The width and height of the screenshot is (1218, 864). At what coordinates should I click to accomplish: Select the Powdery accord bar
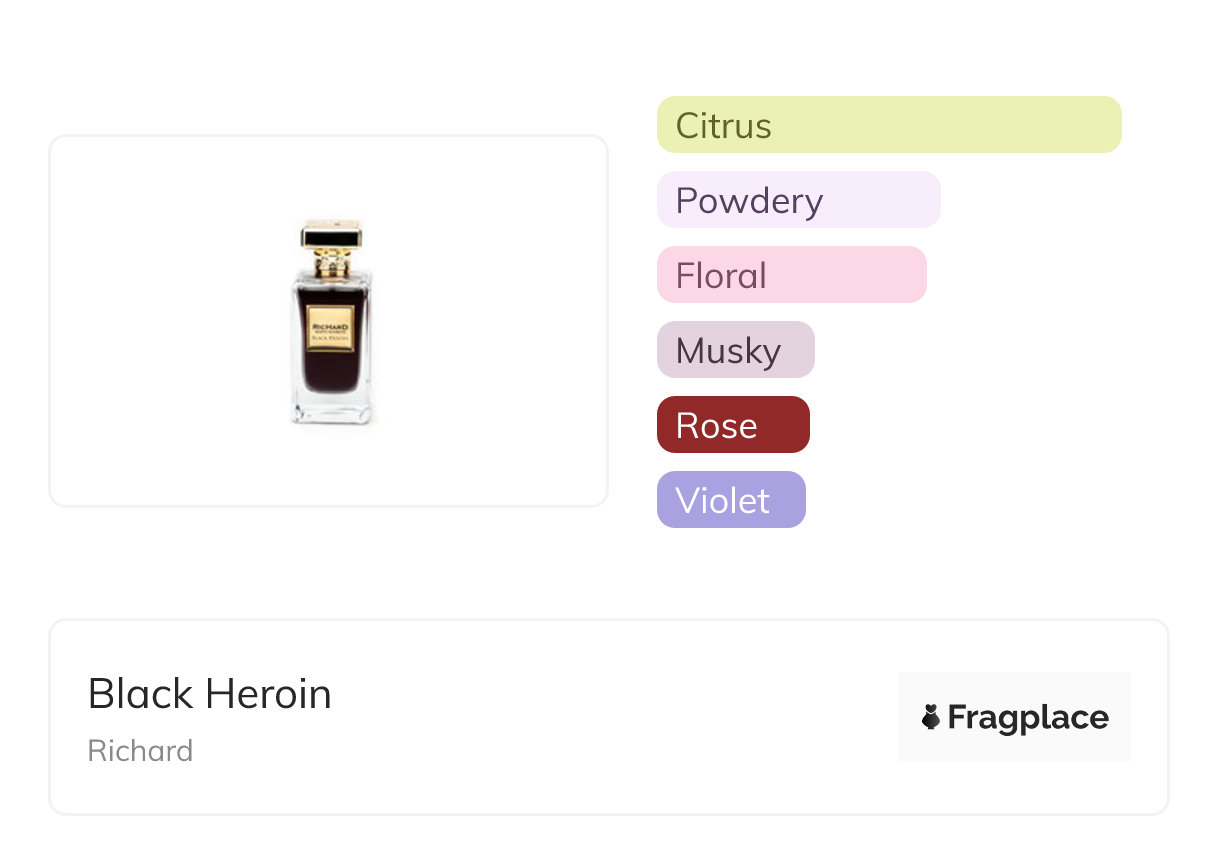click(798, 200)
